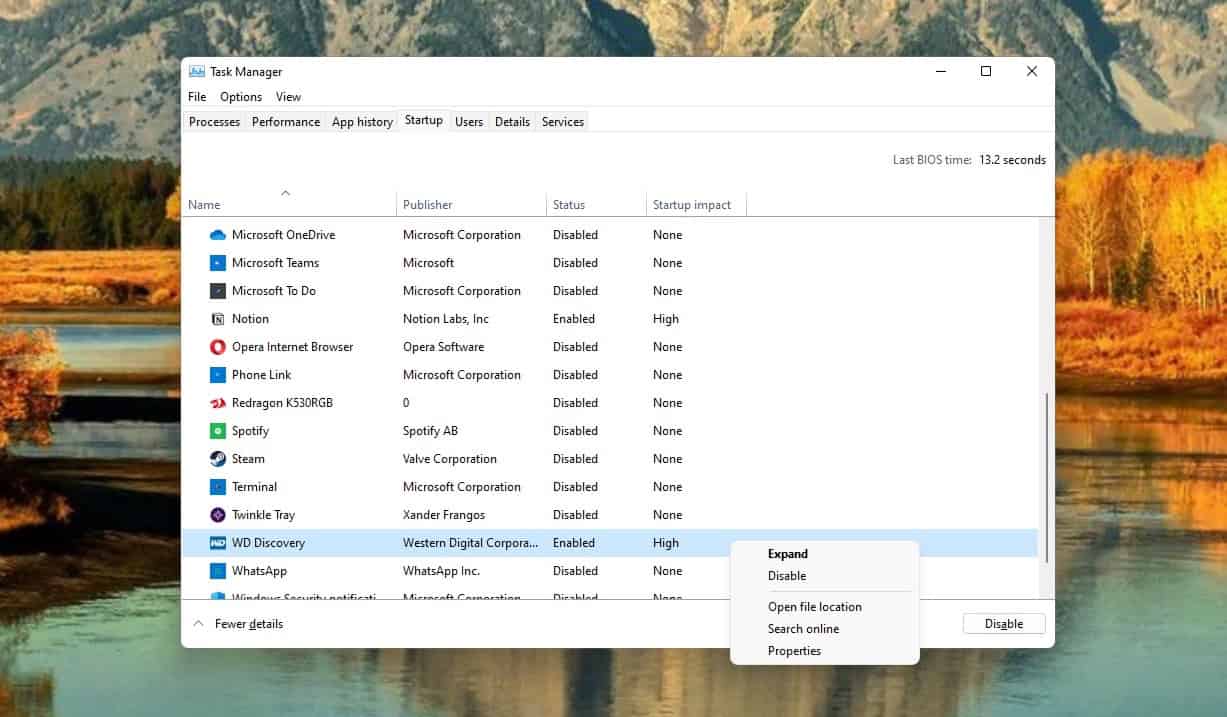Expand the WD Discovery context menu item
This screenshot has height=717, width=1227.
pyautogui.click(x=787, y=553)
